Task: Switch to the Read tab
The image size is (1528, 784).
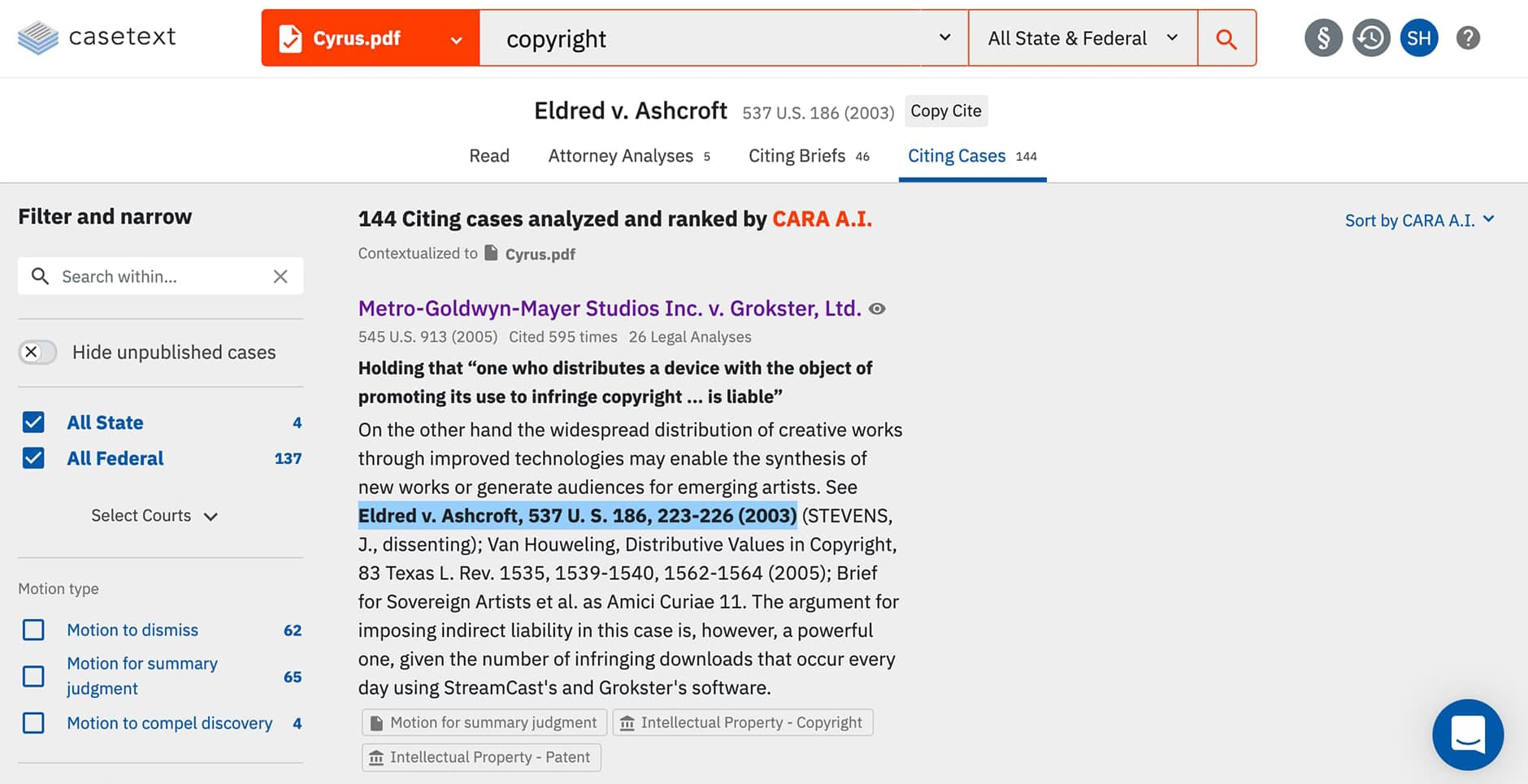Action: 489,156
